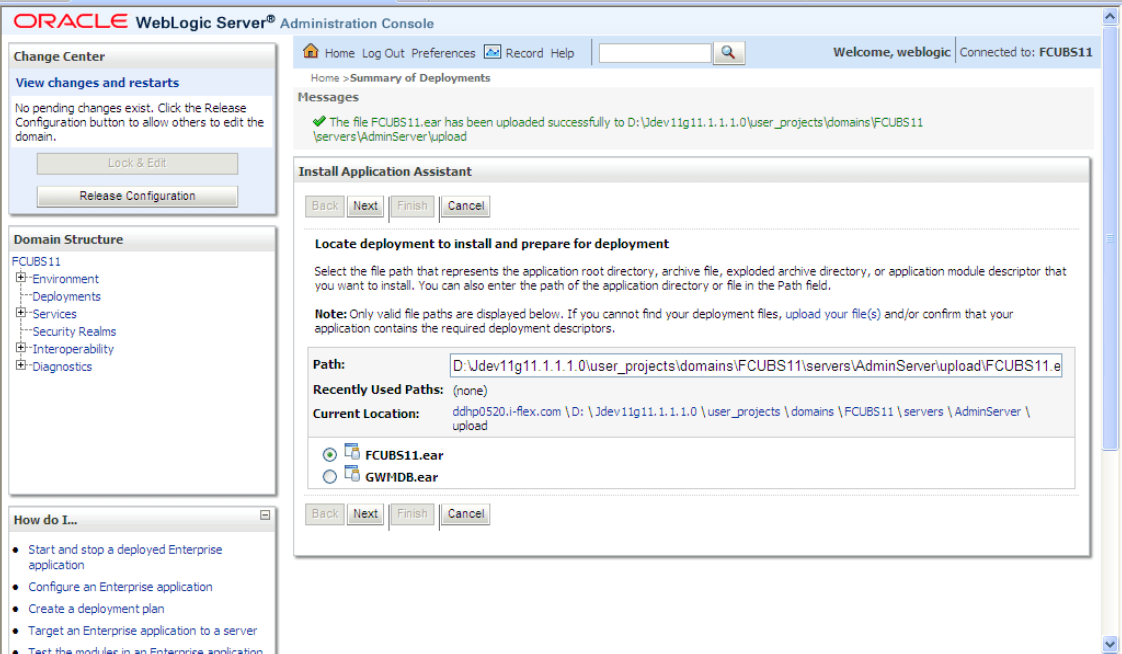Click the Release Configuration button
Screen dimensions: 1122x654
[137, 195]
